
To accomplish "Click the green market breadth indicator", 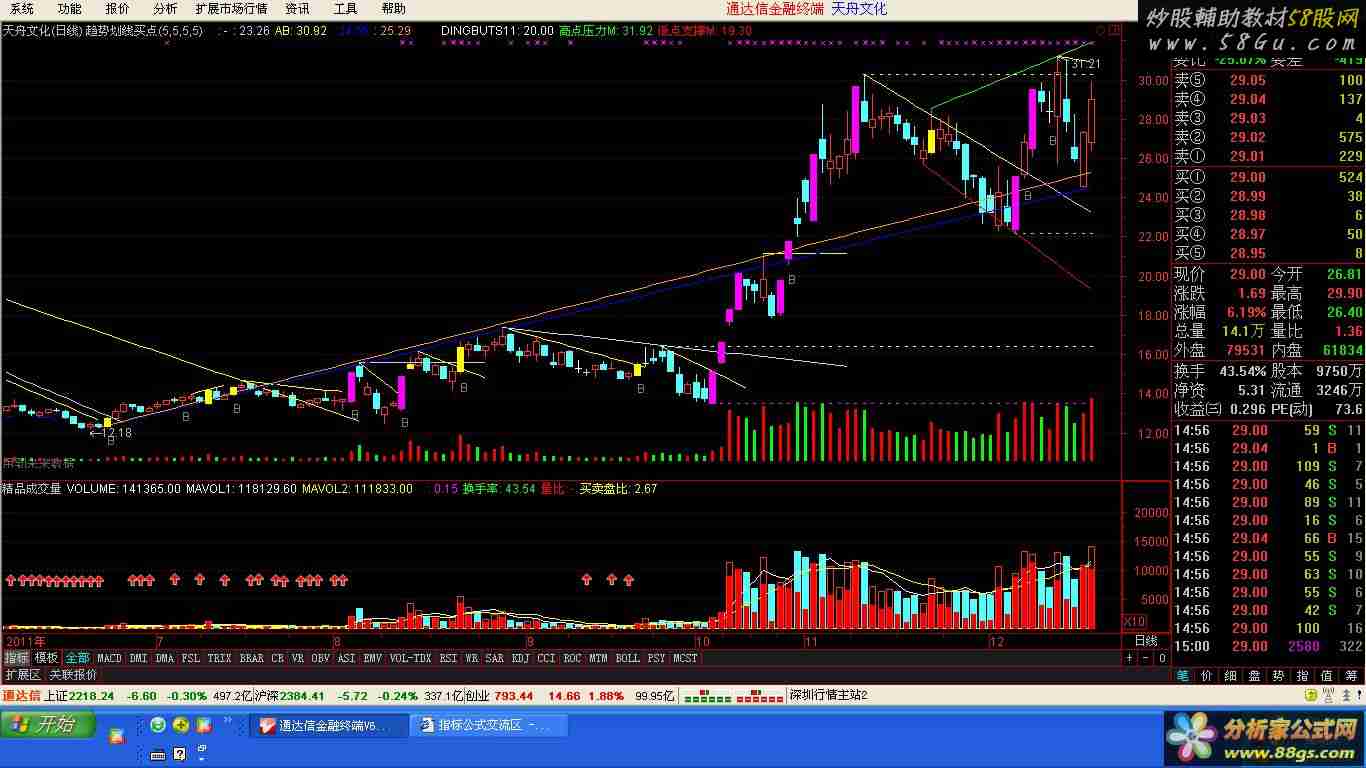I will [709, 696].
